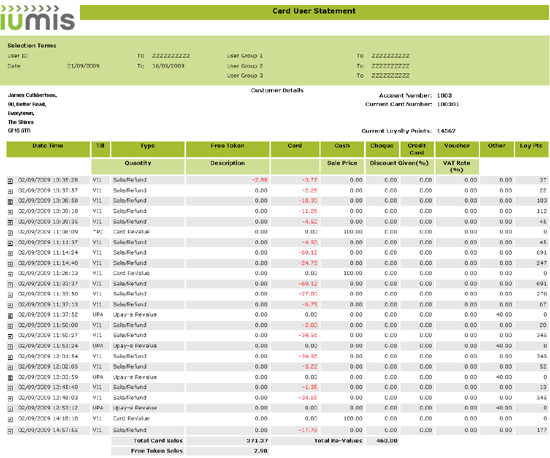Click the To date 16/09/2009

[168, 66]
